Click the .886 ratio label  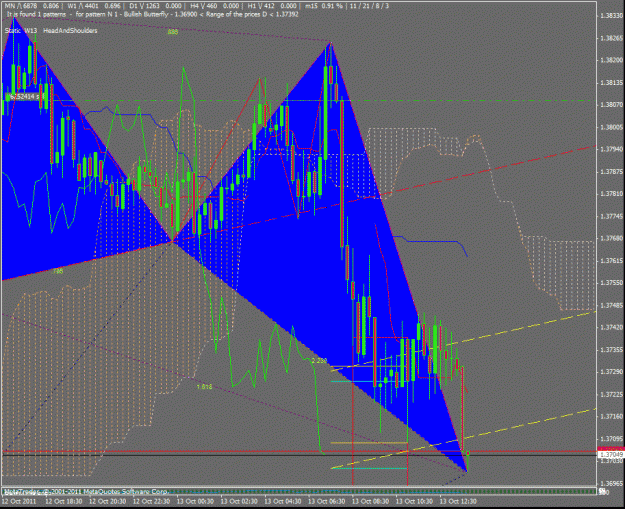click(173, 32)
